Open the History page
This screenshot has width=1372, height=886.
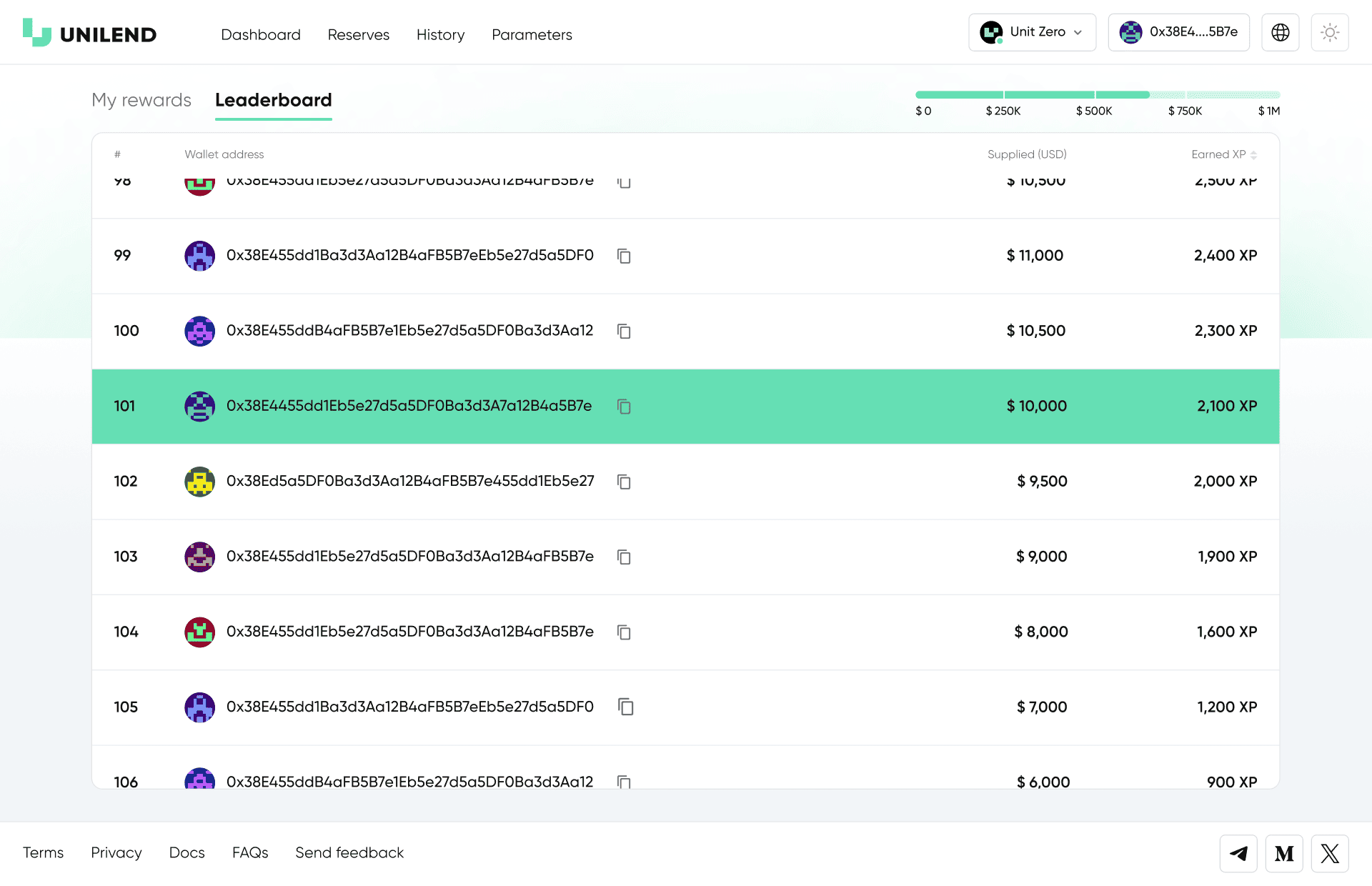coord(440,34)
